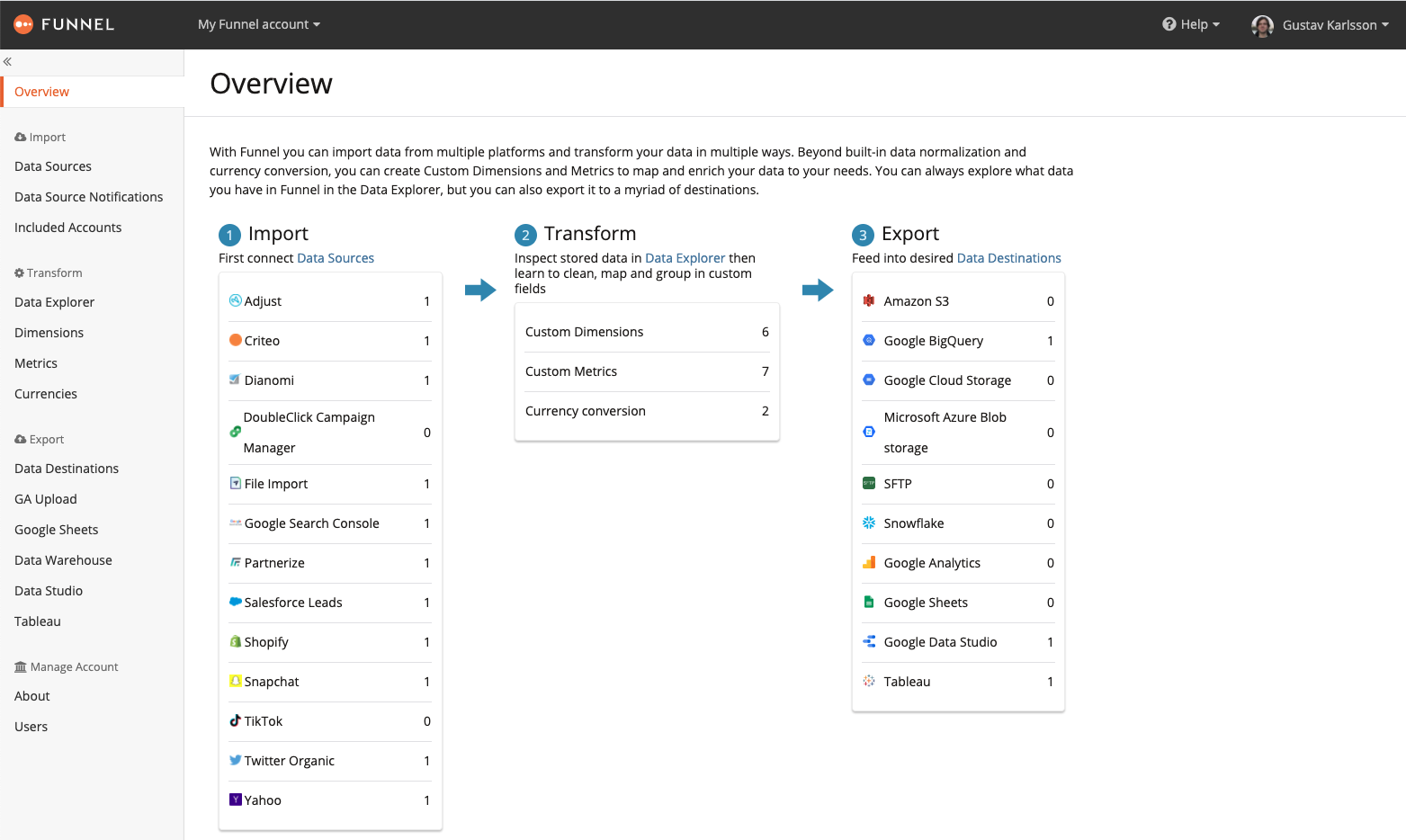Open Data Destinations in the sidebar
This screenshot has height=840, width=1406.
tap(67, 469)
